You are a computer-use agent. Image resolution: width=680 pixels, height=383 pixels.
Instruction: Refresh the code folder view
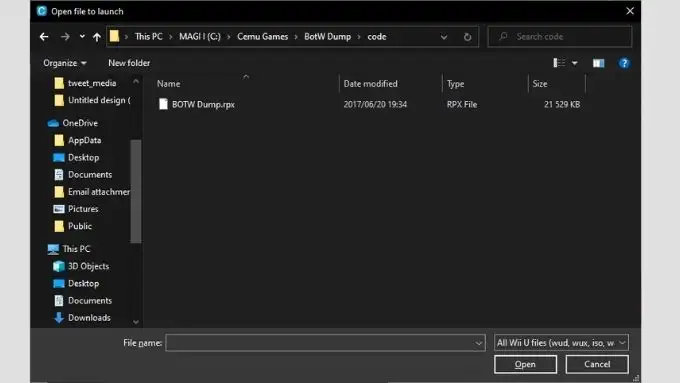pos(467,37)
